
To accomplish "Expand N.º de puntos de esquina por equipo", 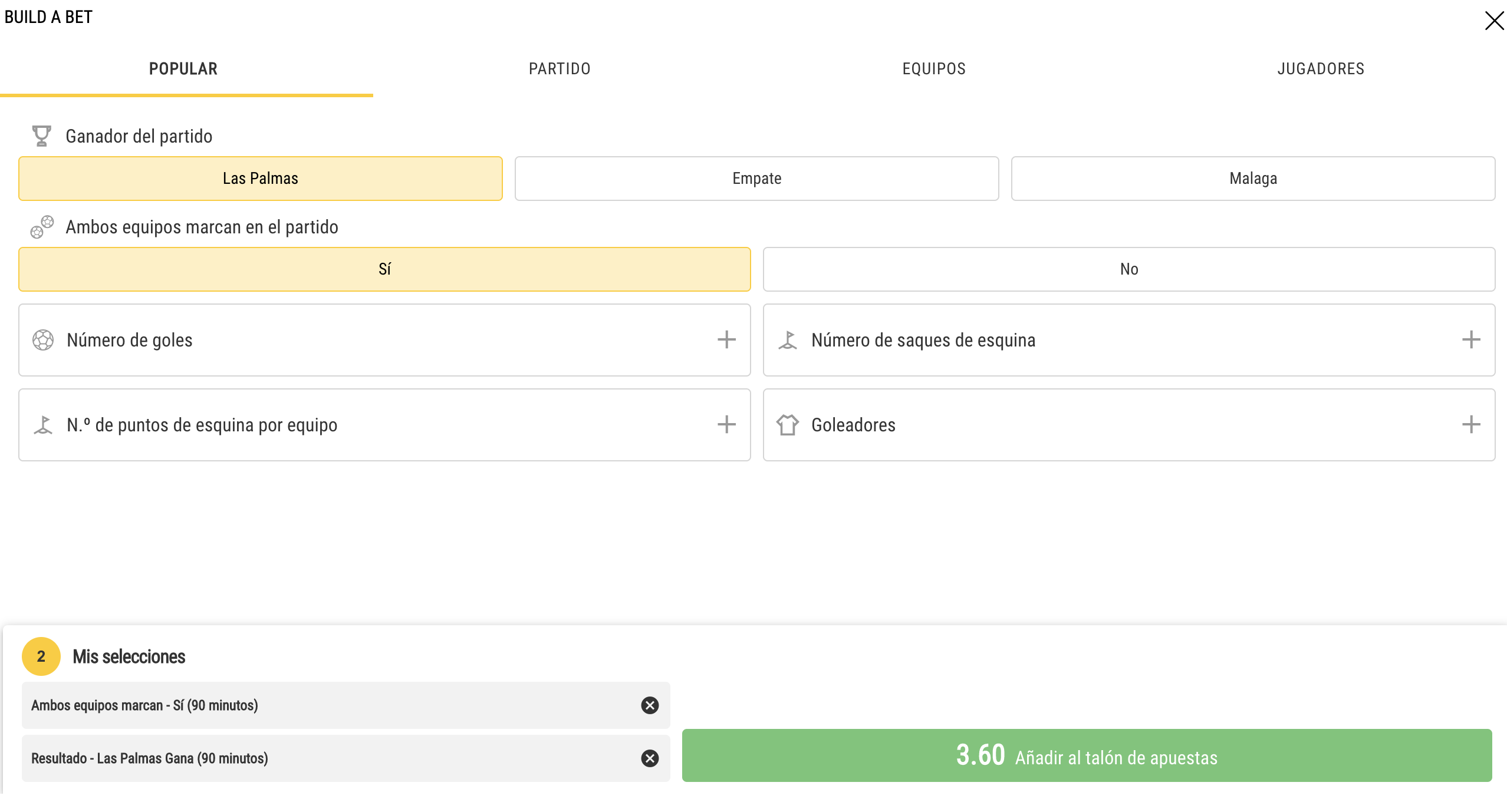I will click(726, 424).
